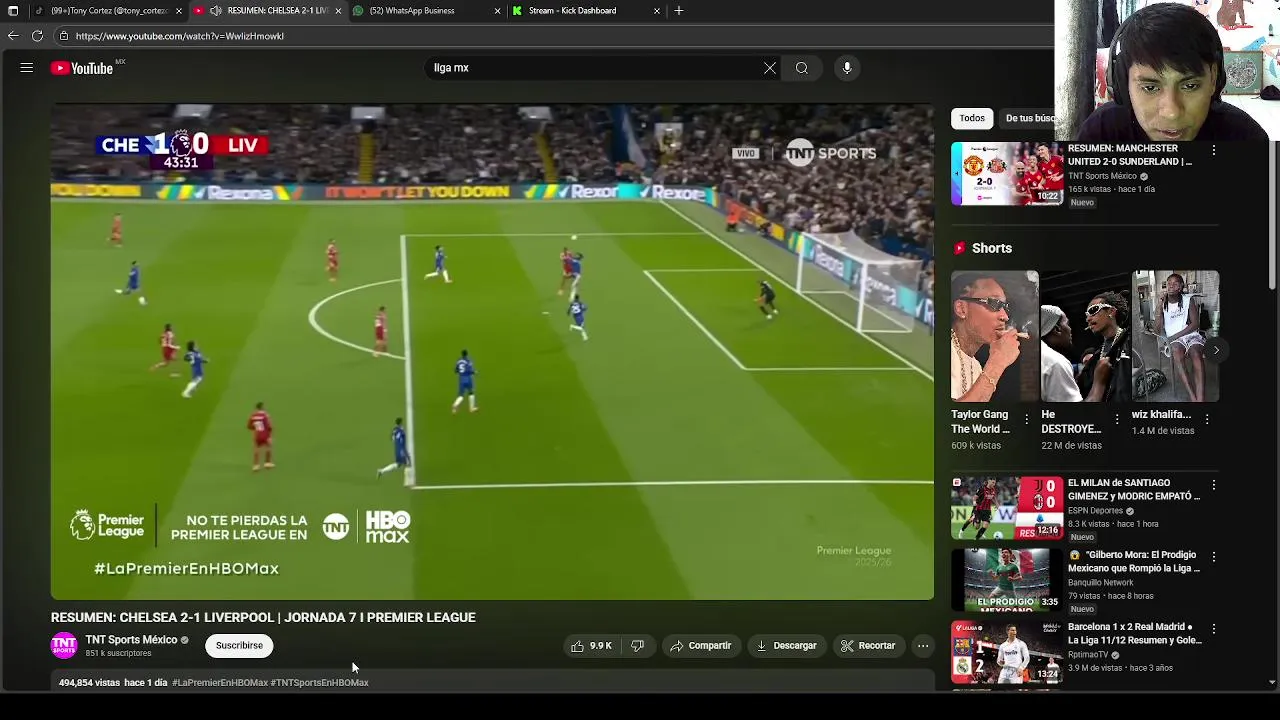Open Gilberto Mora El Prodigio thumbnail
The width and height of the screenshot is (1280, 720).
(1006, 580)
